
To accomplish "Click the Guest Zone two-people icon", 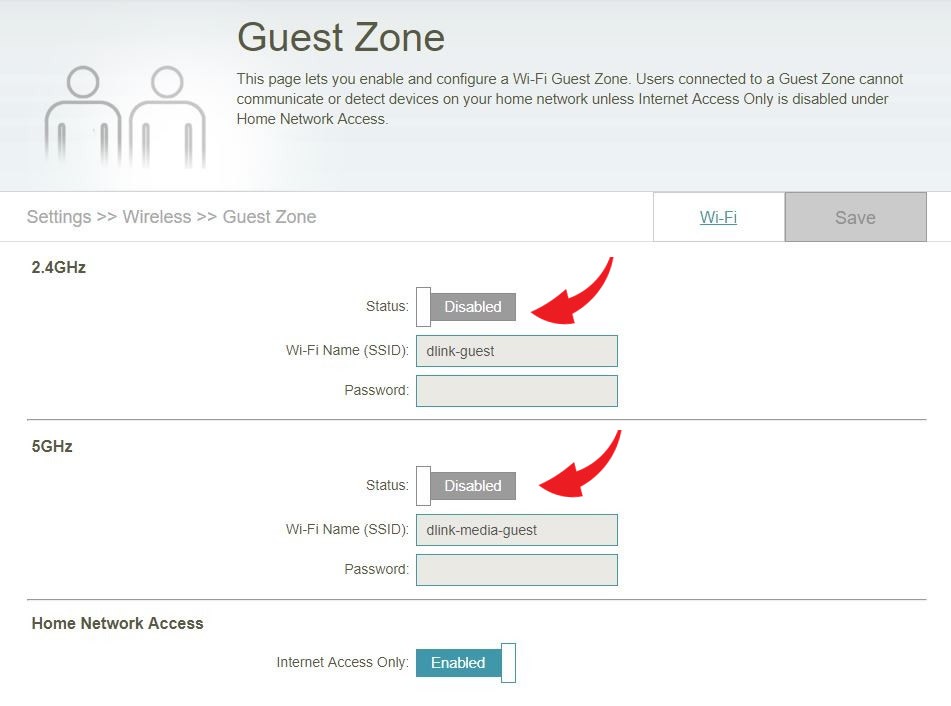I will click(x=126, y=116).
